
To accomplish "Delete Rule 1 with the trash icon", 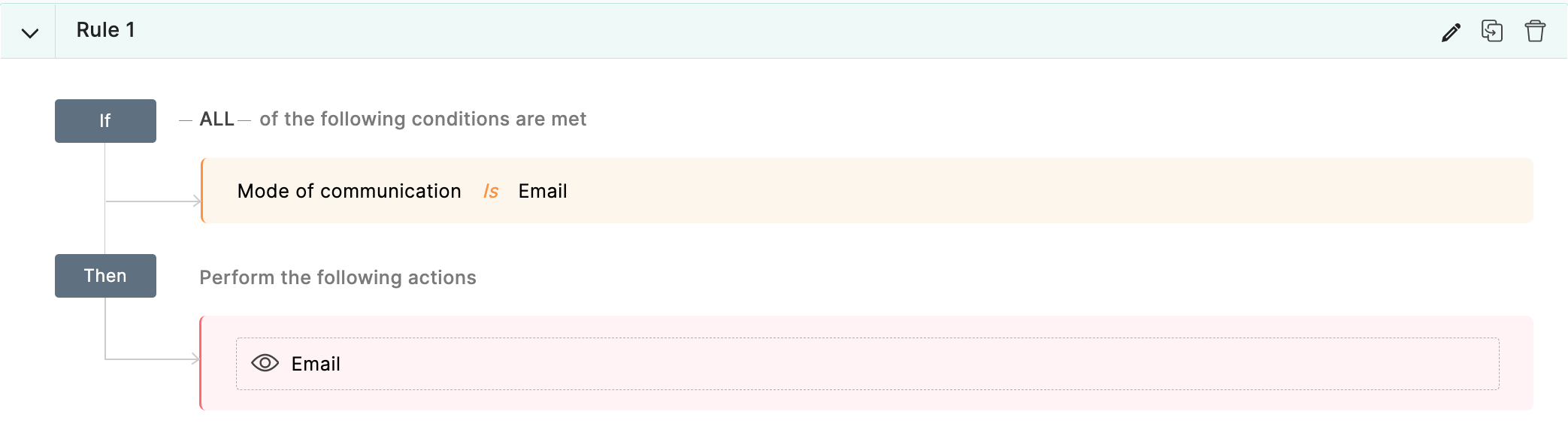I will (1535, 32).
